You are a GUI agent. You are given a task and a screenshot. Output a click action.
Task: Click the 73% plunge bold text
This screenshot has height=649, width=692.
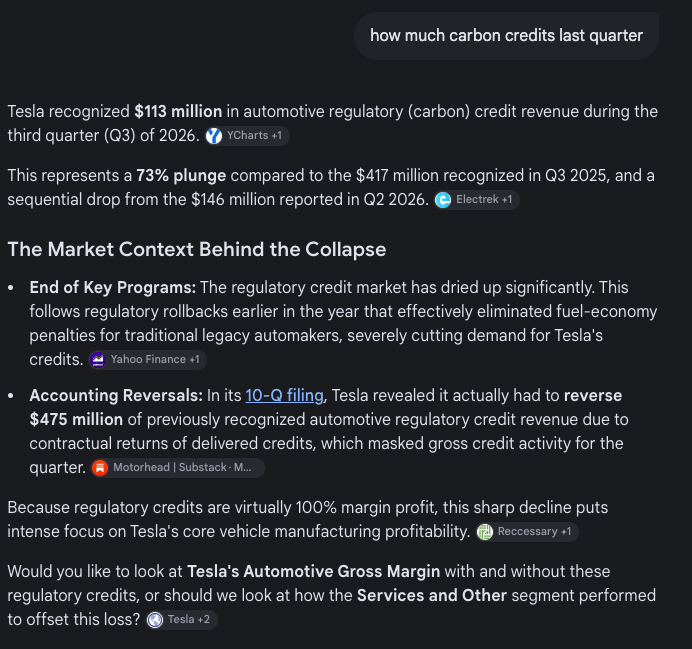(181, 176)
